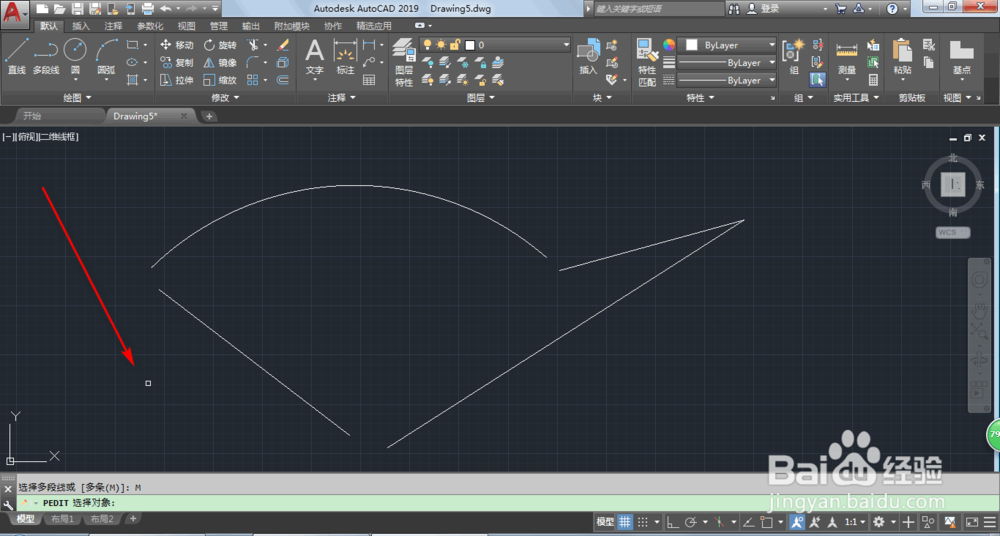Click the Offset icon in Modify panel
This screenshot has height=536, width=1000.
point(283,80)
